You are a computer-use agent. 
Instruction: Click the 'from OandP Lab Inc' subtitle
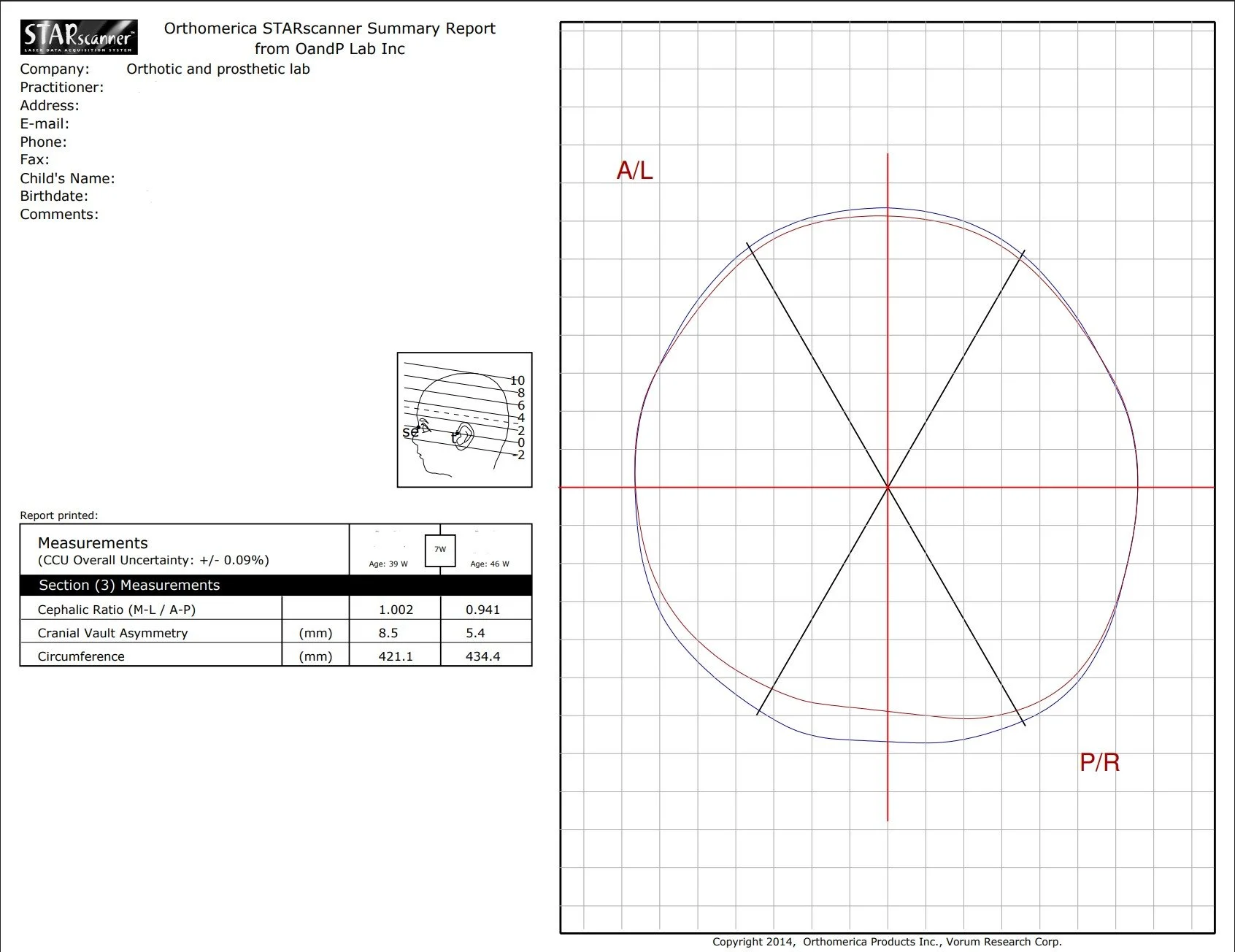pos(330,49)
